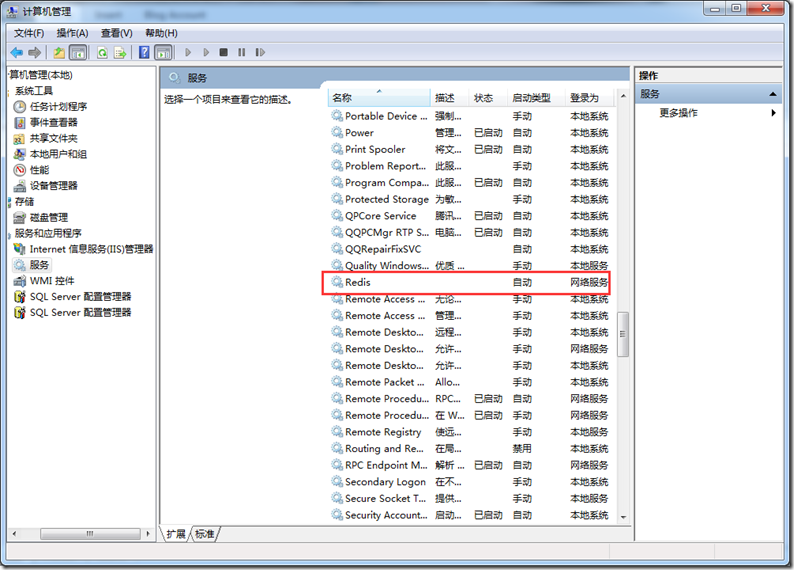Viewport: 794px width, 570px height.
Task: Click gear icon beside Secondary Logon service
Action: pos(337,481)
